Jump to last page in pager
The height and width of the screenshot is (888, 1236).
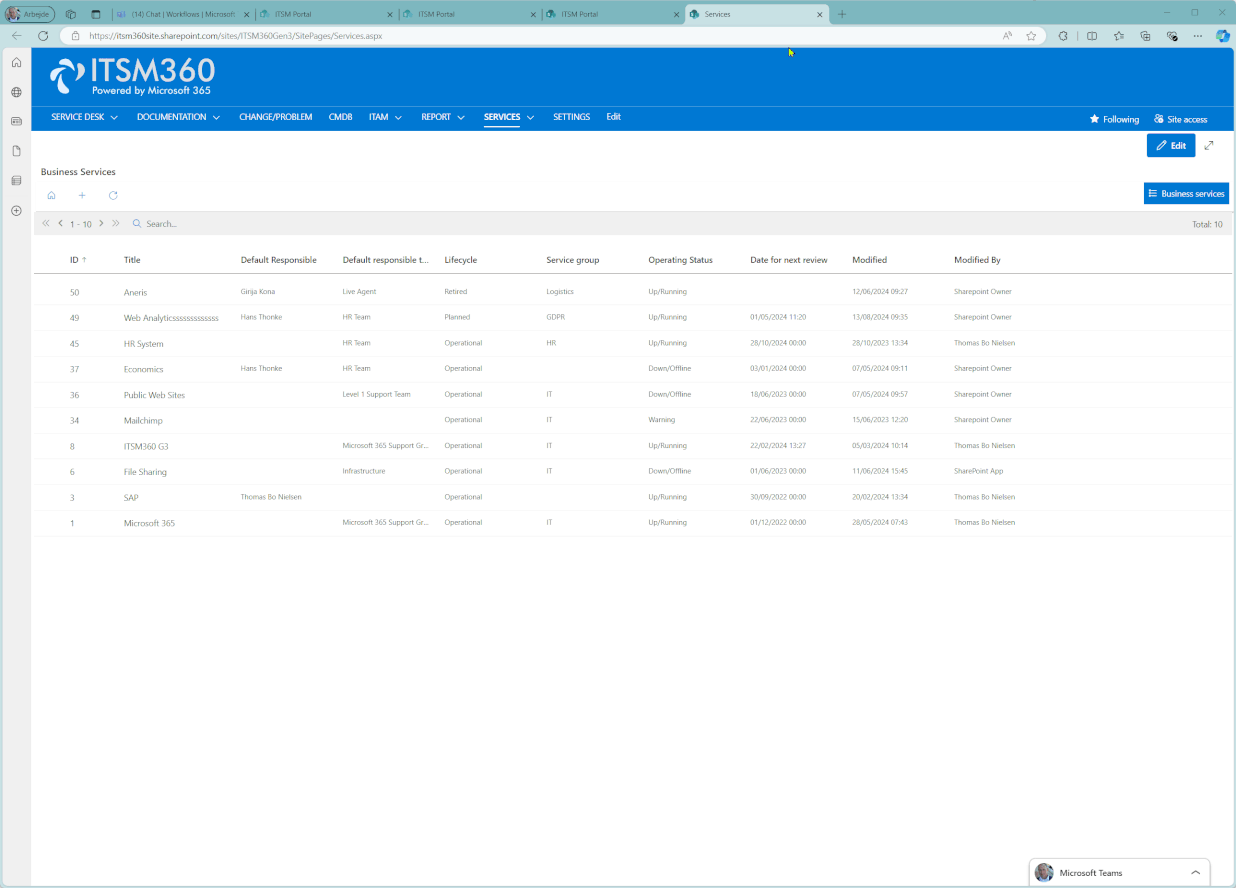point(116,224)
